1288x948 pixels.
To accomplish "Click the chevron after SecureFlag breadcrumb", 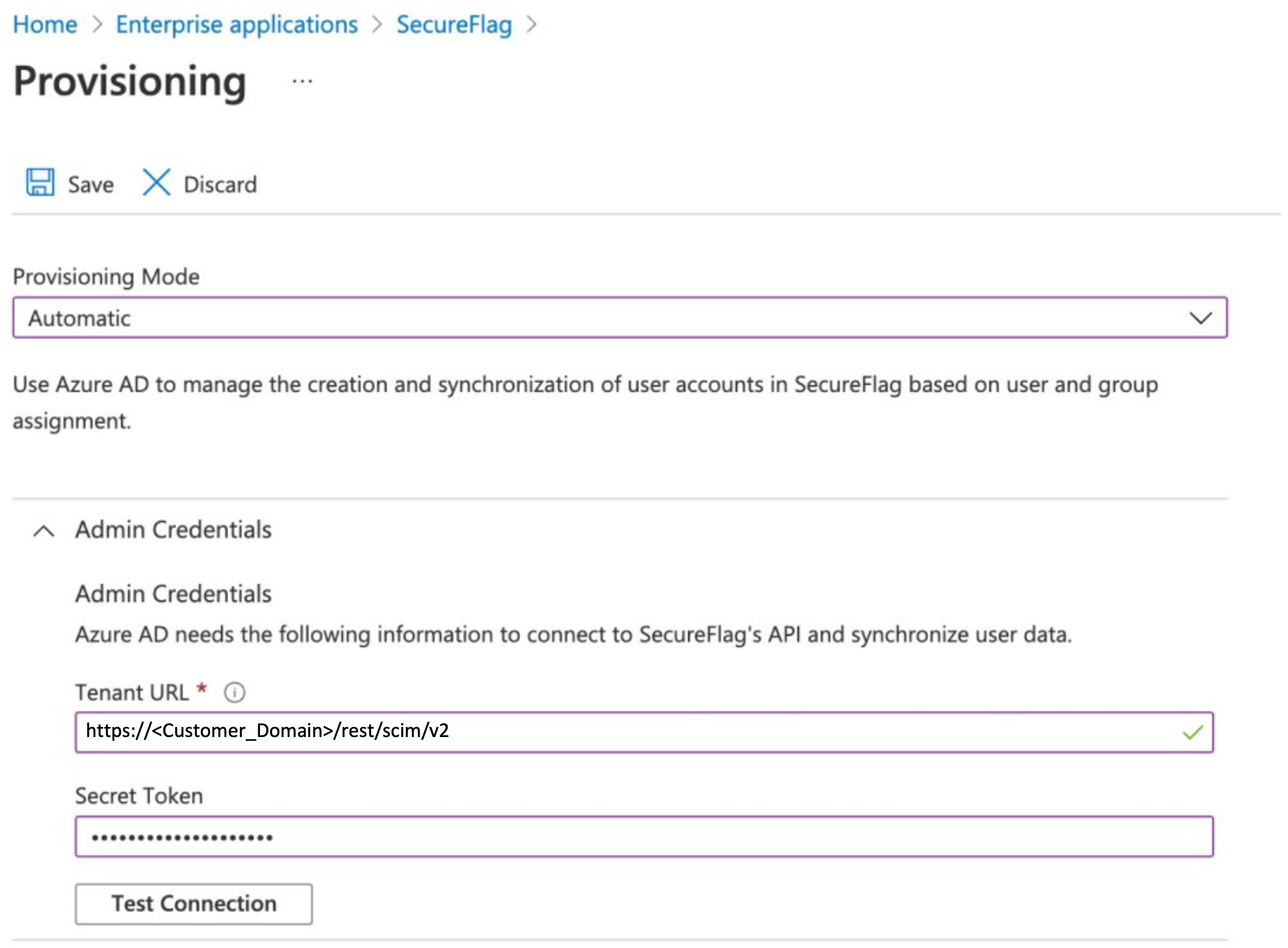I will [532, 25].
